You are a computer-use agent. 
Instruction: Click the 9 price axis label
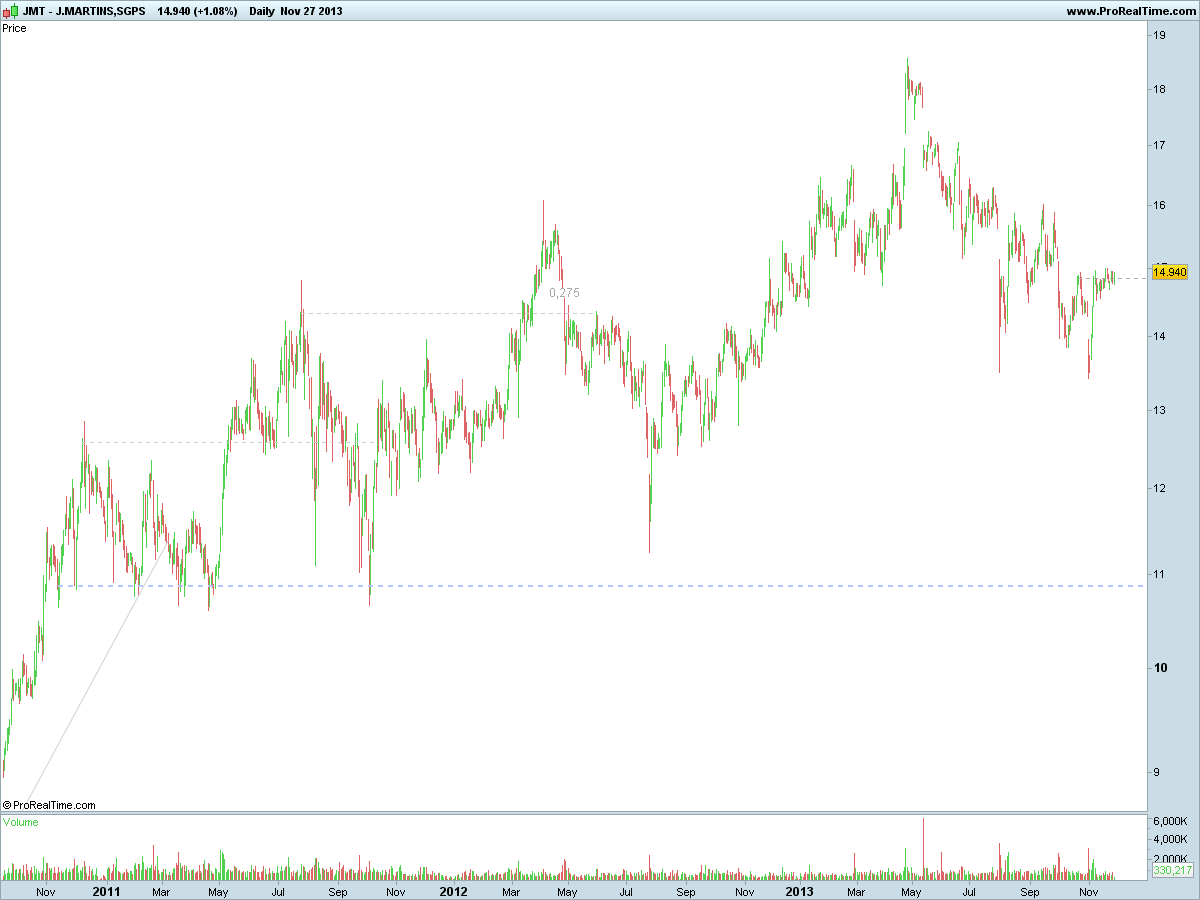coord(1156,772)
